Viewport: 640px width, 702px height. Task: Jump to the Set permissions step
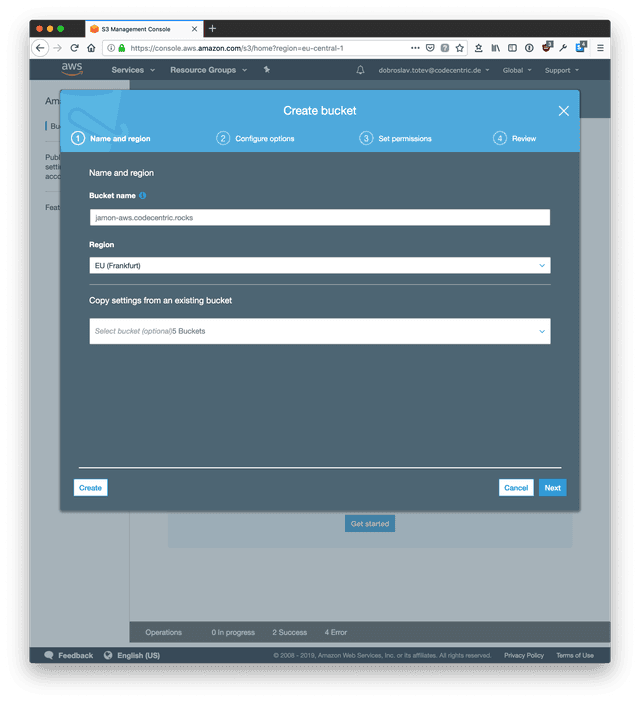401,138
